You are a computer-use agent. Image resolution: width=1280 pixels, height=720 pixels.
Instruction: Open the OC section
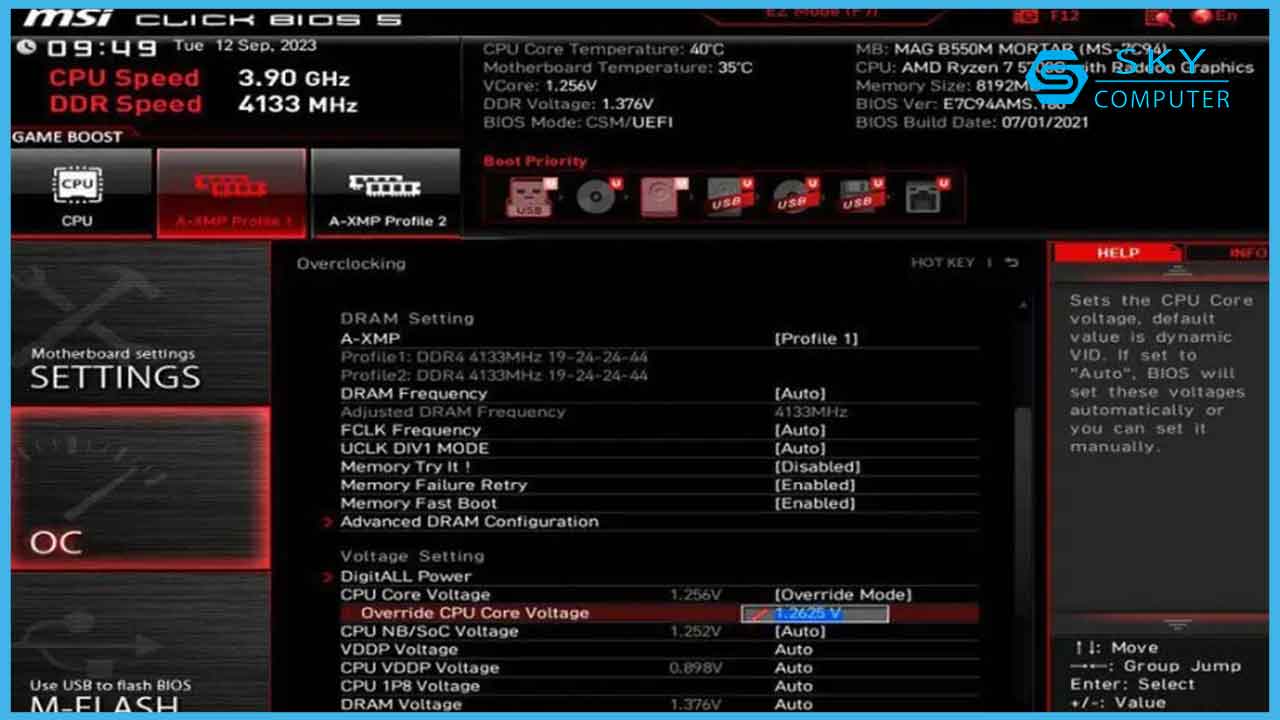tap(140, 488)
